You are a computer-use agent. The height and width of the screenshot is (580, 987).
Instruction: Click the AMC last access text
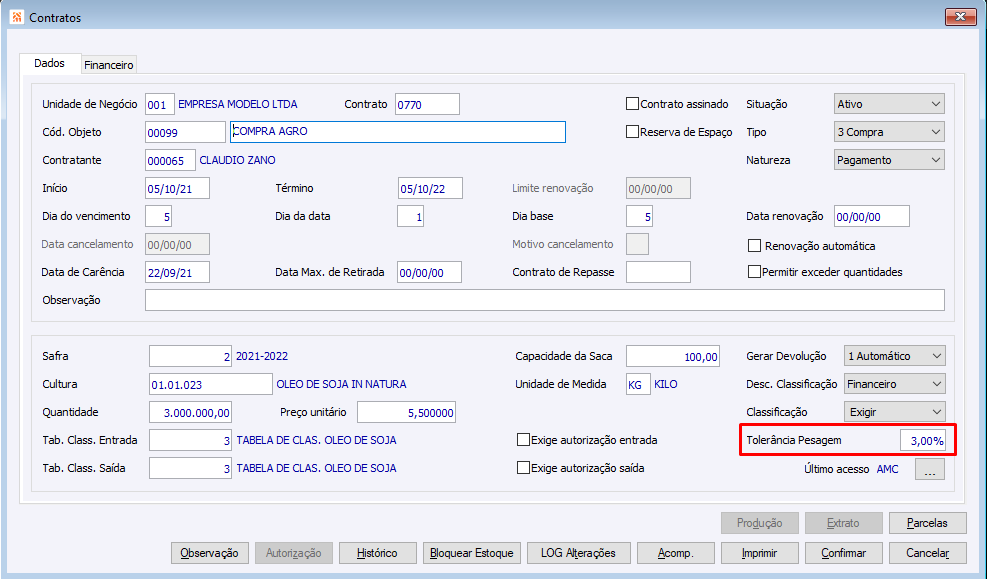(x=888, y=469)
